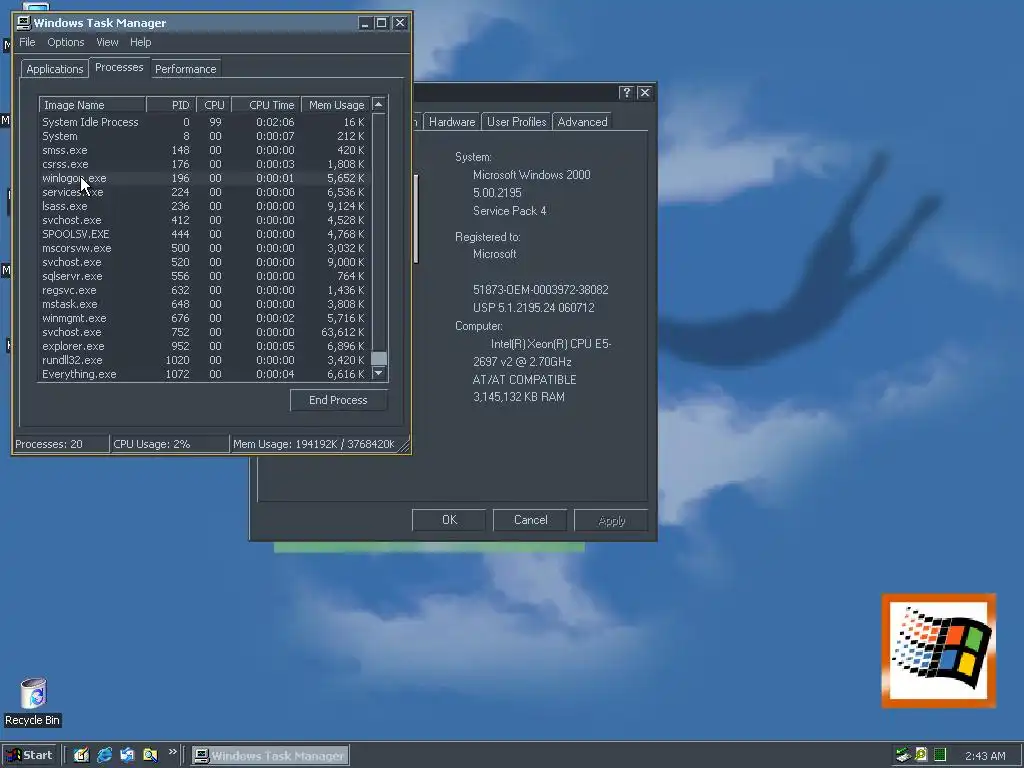1024x768 pixels.
Task: Click the Task Manager resize grip corner
Action: [x=404, y=446]
